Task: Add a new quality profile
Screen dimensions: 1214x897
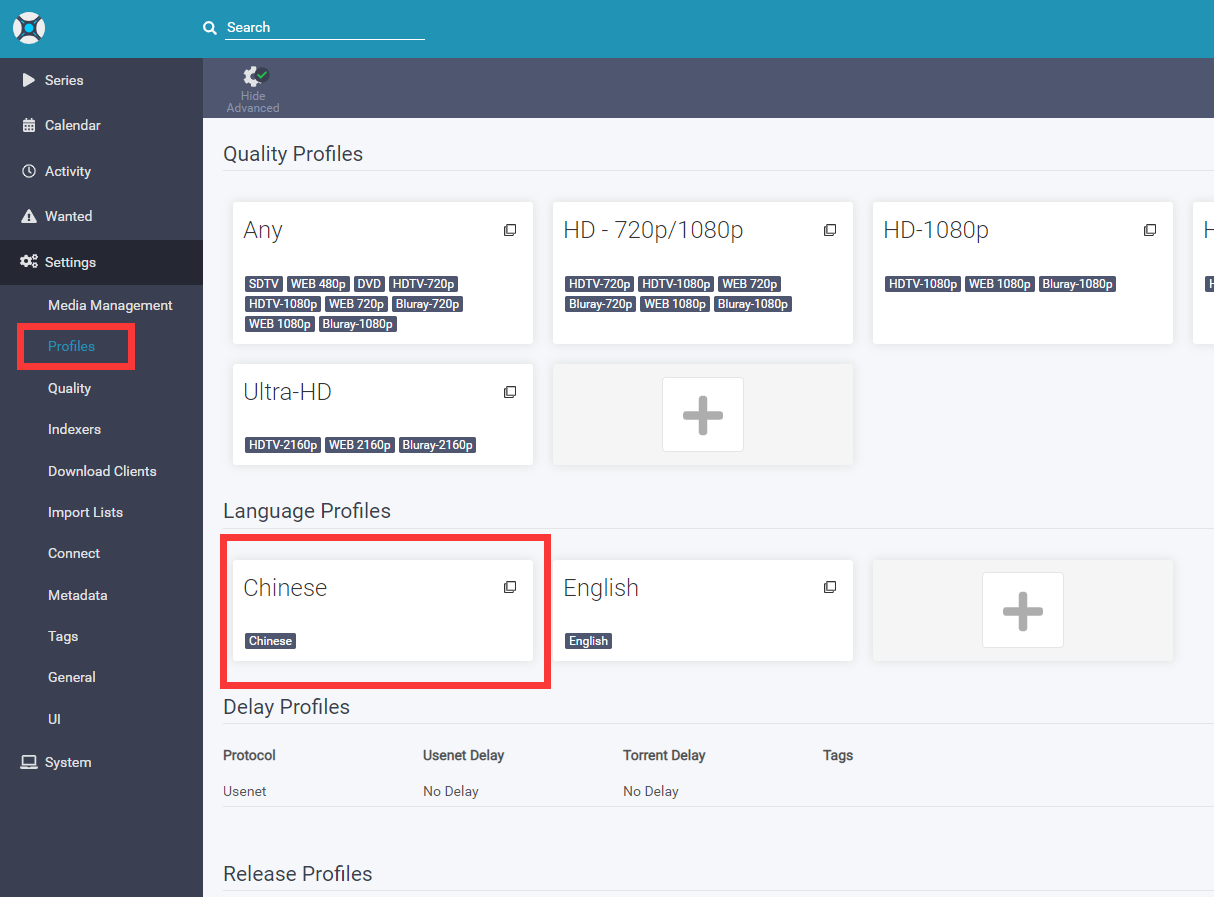Action: 702,414
